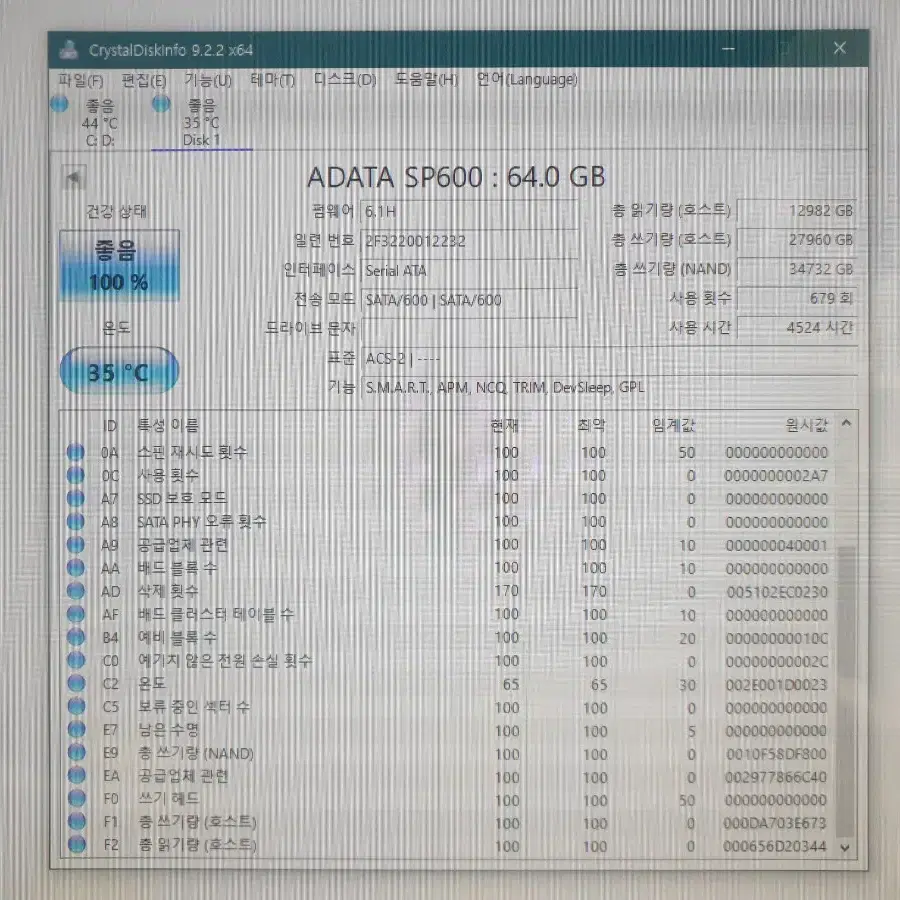Open the 편집(E) menu
This screenshot has height=900, width=900.
(144, 80)
